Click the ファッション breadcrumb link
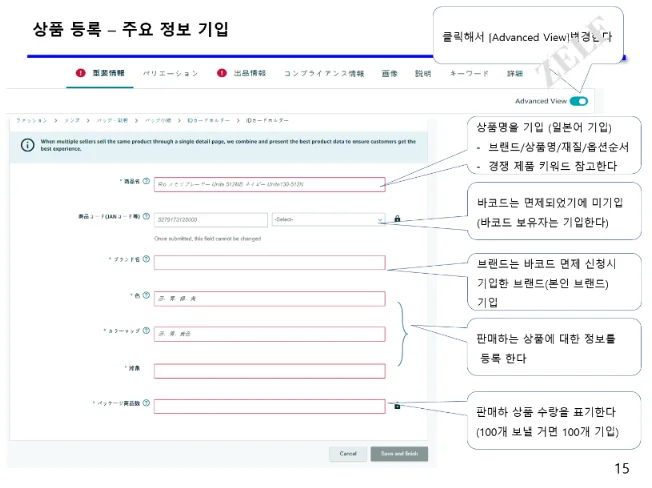Image resolution: width=652 pixels, height=488 pixels. 32,121
